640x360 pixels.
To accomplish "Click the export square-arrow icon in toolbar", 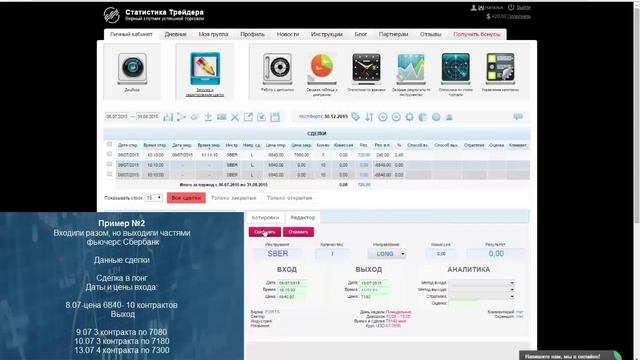I will pyautogui.click(x=248, y=117).
